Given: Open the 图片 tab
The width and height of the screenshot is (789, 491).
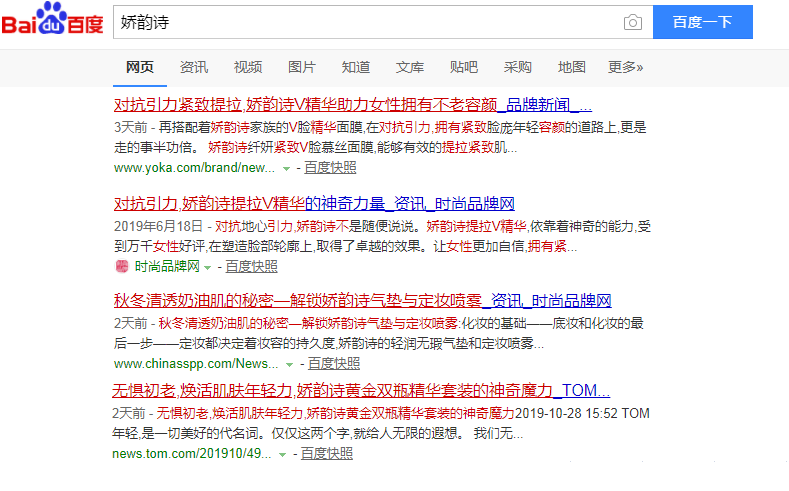Looking at the screenshot, I should (301, 67).
